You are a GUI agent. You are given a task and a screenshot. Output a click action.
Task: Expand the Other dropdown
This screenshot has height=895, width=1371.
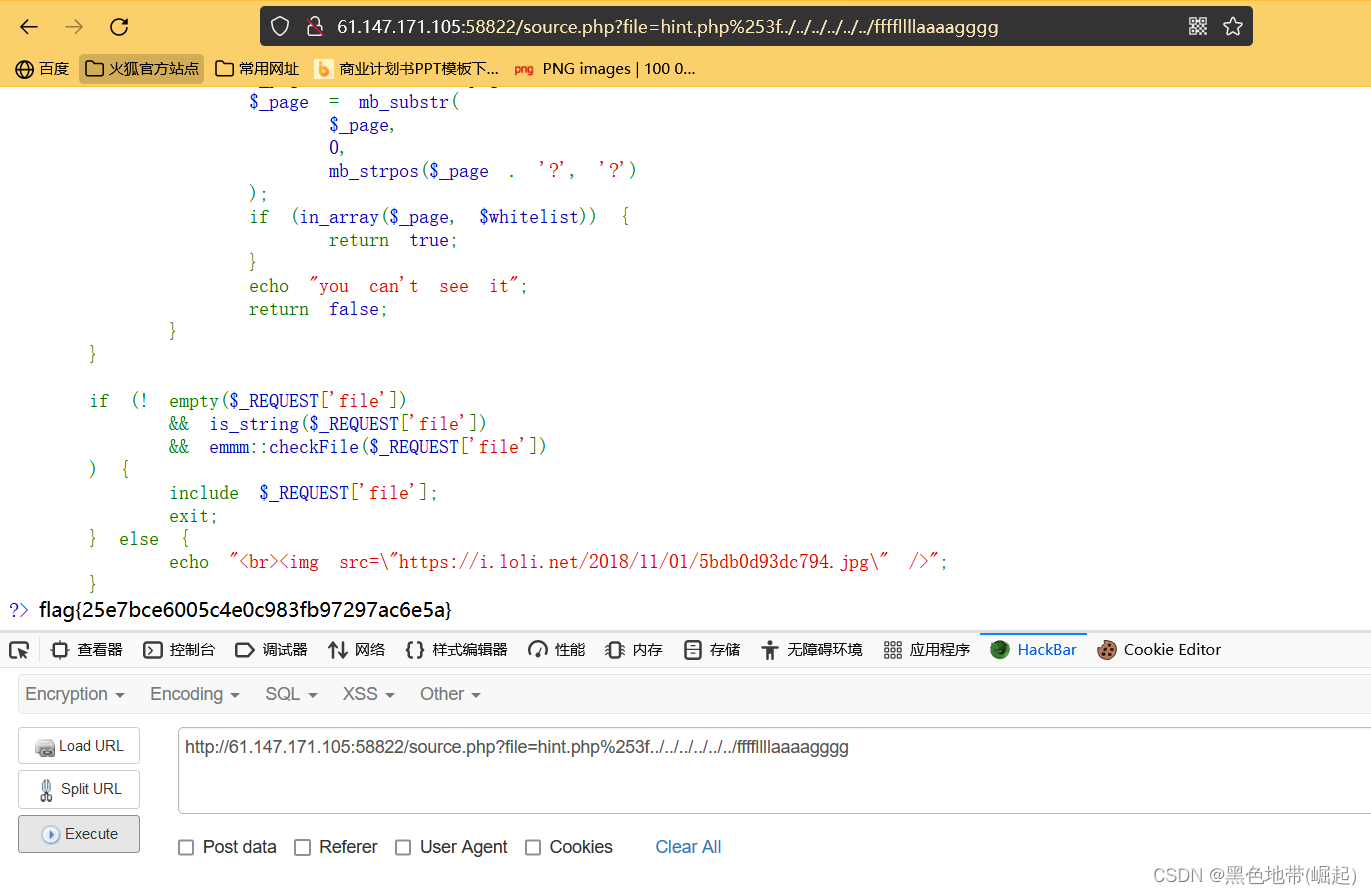(450, 694)
